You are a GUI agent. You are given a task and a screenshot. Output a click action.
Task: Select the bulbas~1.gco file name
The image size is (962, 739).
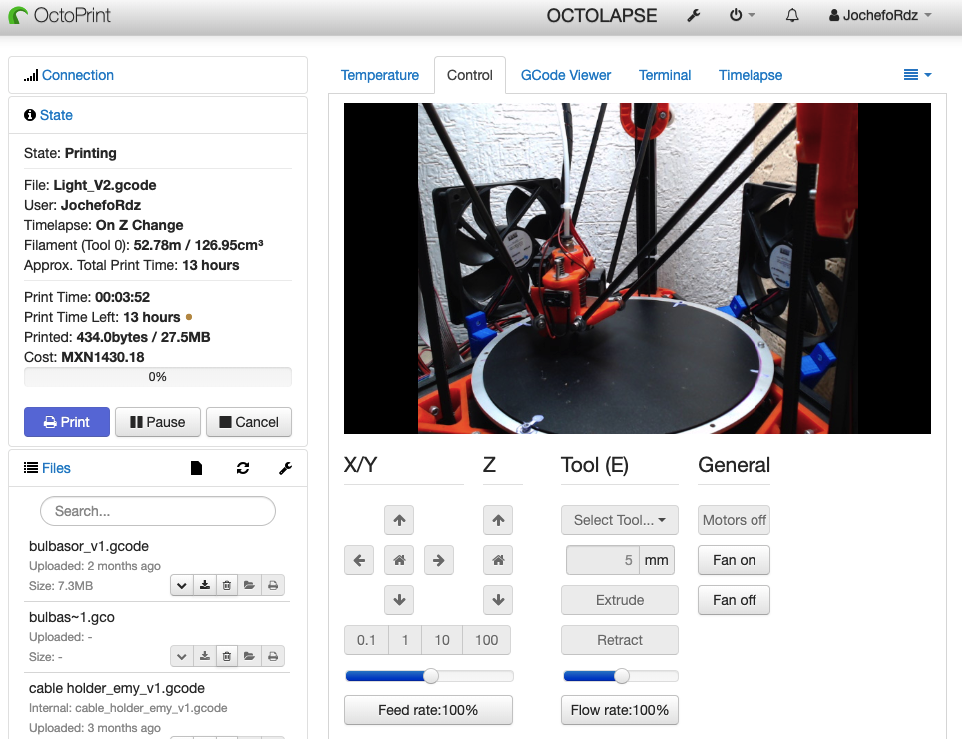(72, 618)
